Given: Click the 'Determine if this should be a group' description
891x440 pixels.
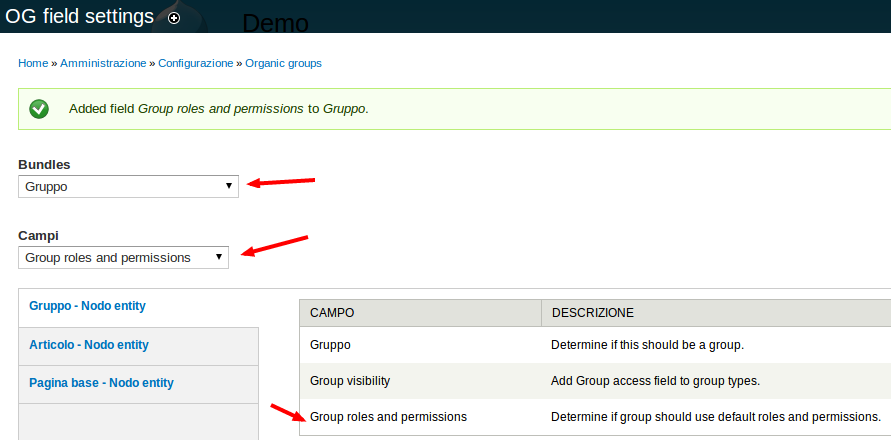Looking at the screenshot, I should click(x=647, y=345).
